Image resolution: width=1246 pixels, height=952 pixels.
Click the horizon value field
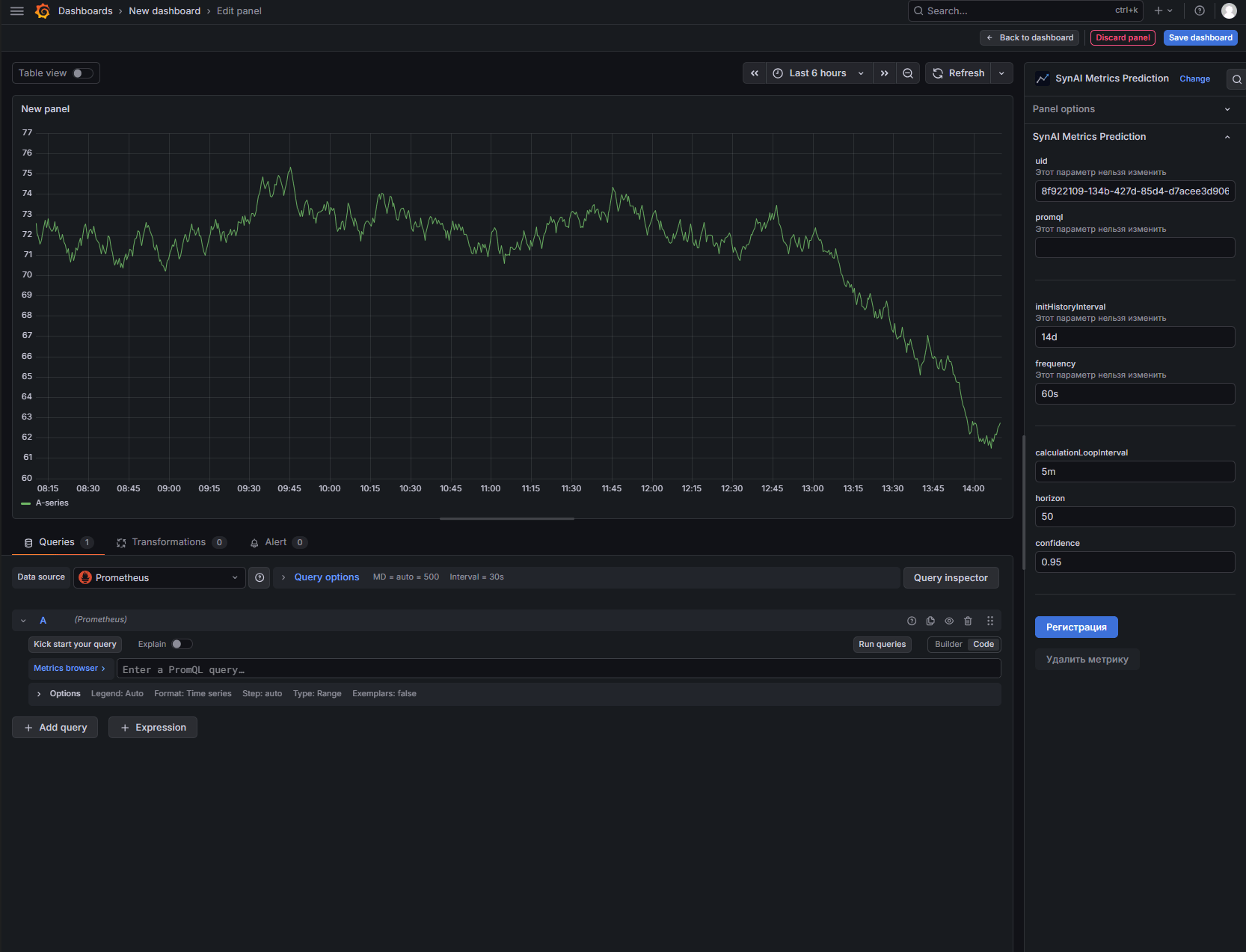[x=1135, y=517]
